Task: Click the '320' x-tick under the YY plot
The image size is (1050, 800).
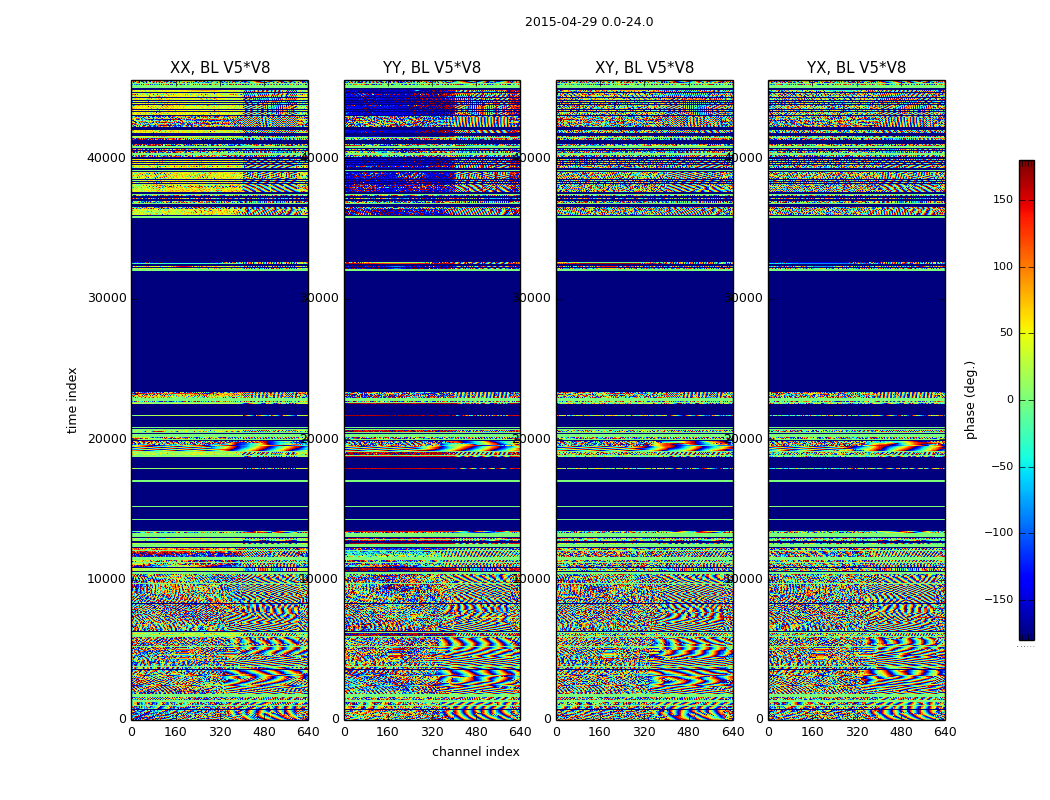Action: (x=432, y=732)
